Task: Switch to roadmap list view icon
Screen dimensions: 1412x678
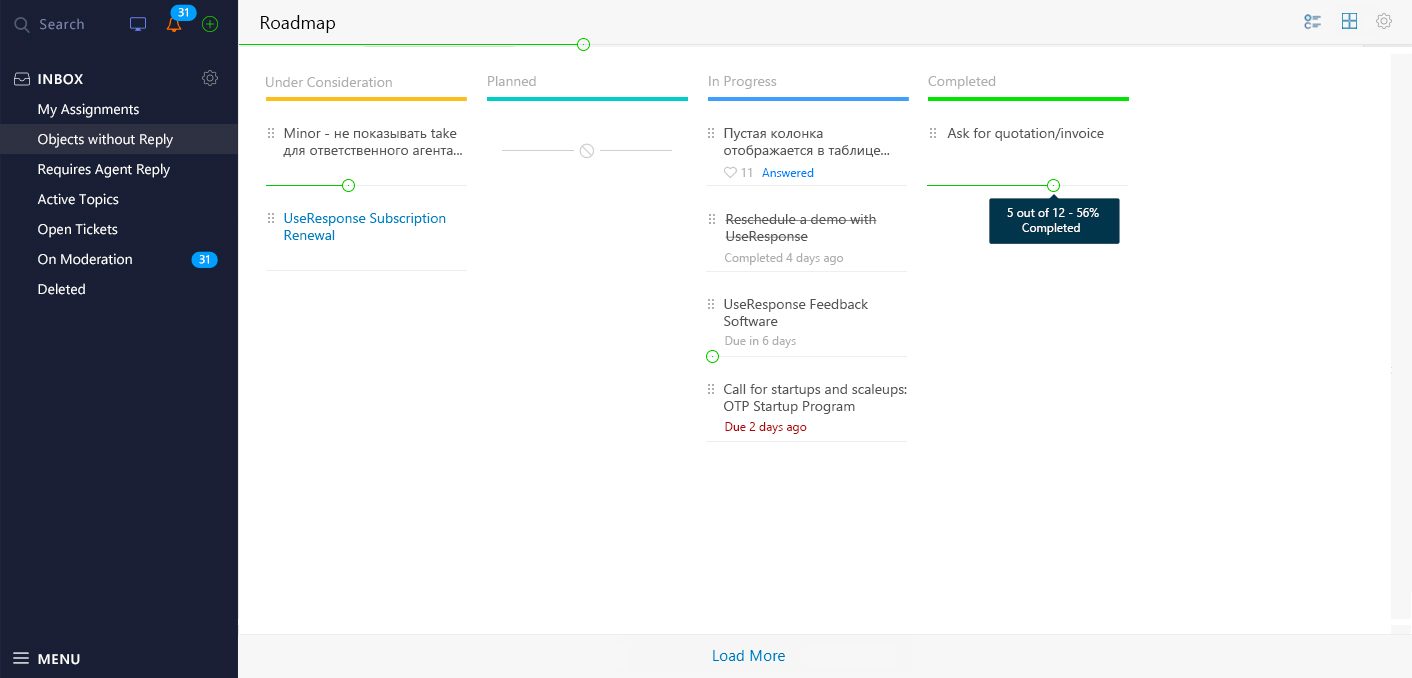Action: (x=1313, y=22)
